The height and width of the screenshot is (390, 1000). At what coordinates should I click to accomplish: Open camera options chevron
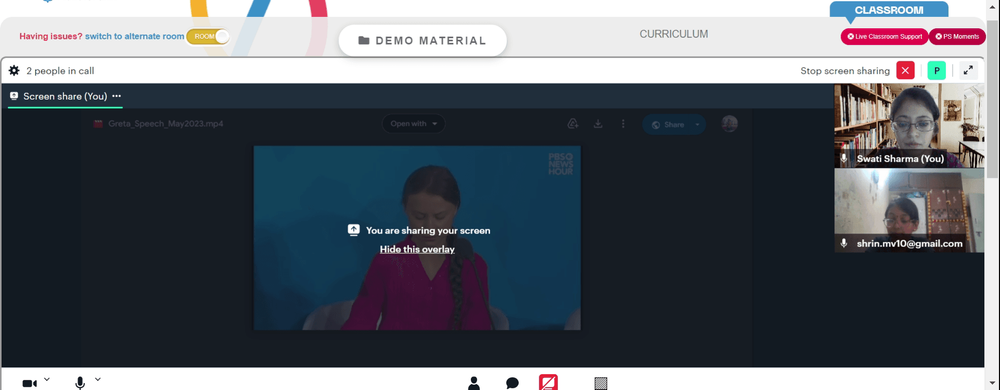click(x=47, y=380)
